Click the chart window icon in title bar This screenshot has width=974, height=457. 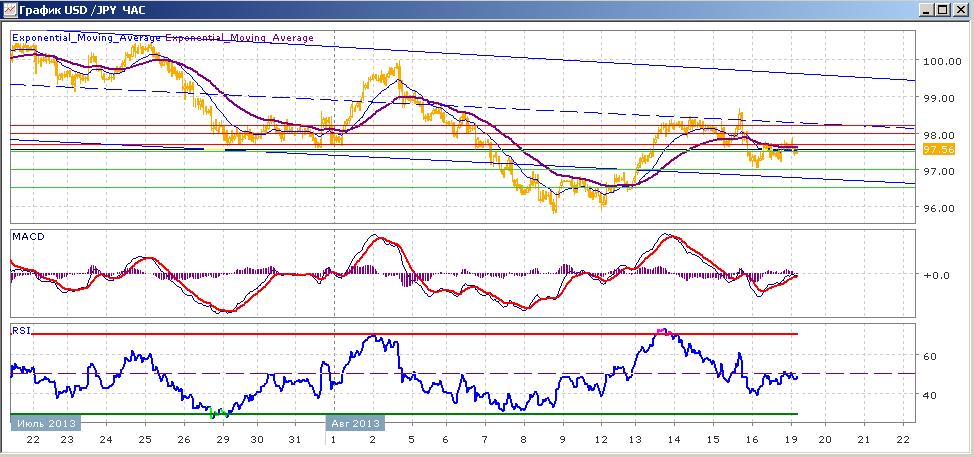pos(10,10)
